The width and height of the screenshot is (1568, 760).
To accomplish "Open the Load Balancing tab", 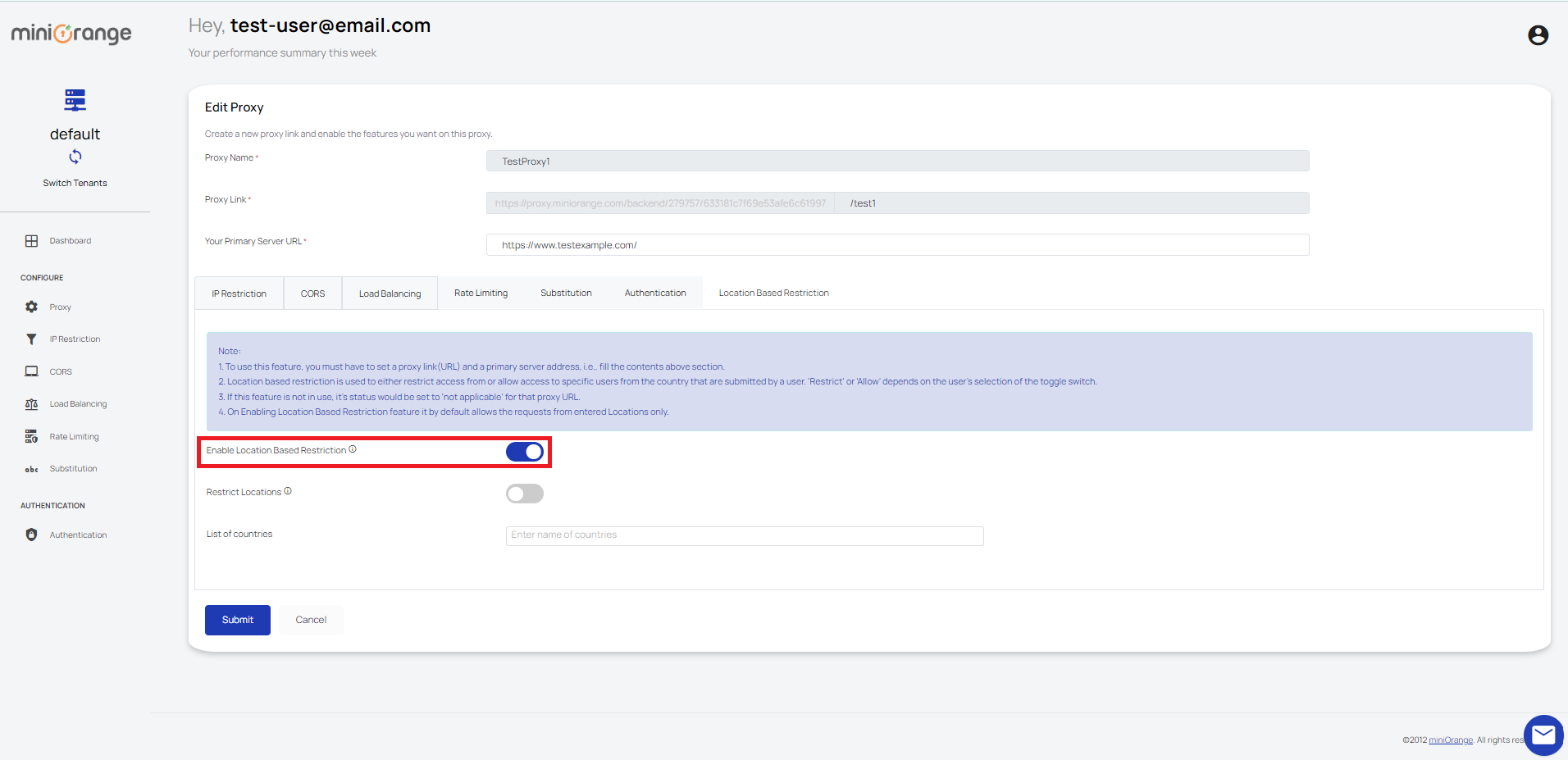I will [x=390, y=294].
